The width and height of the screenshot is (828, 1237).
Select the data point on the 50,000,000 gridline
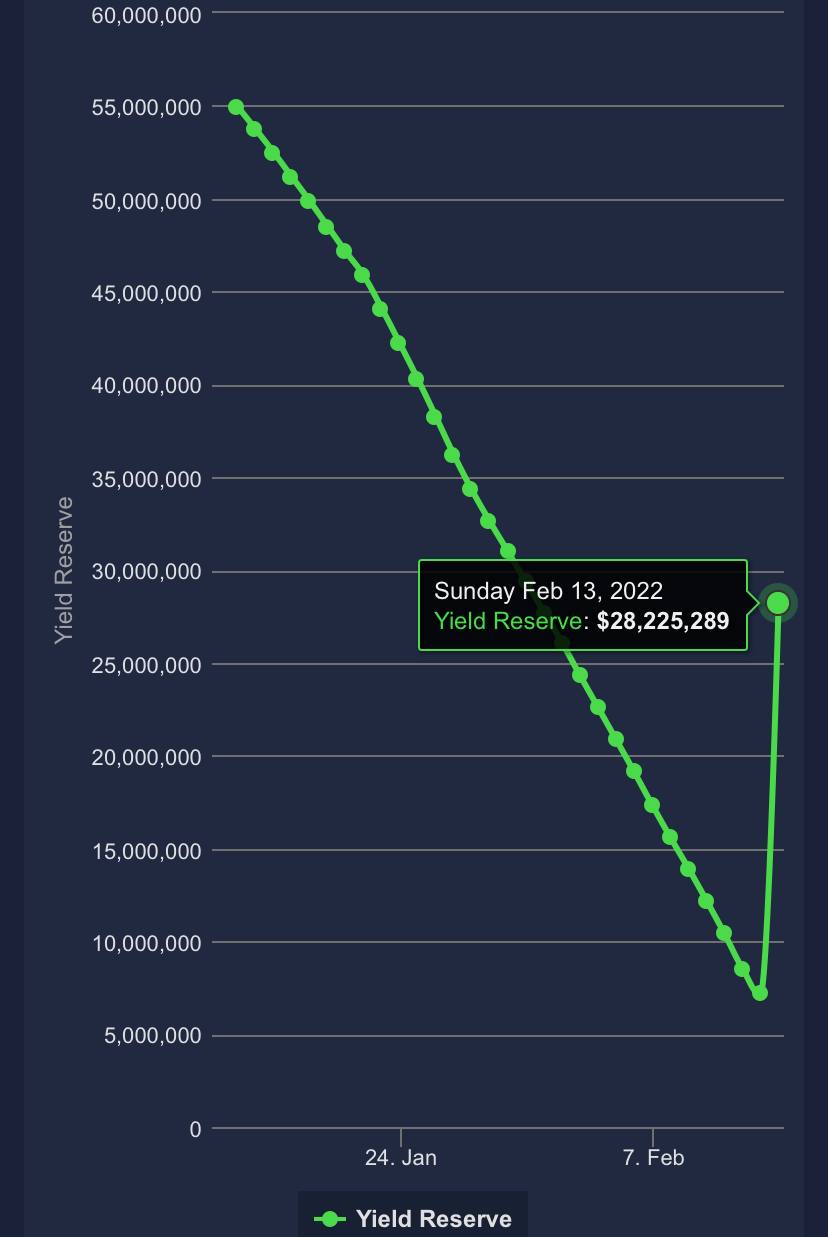coord(308,201)
